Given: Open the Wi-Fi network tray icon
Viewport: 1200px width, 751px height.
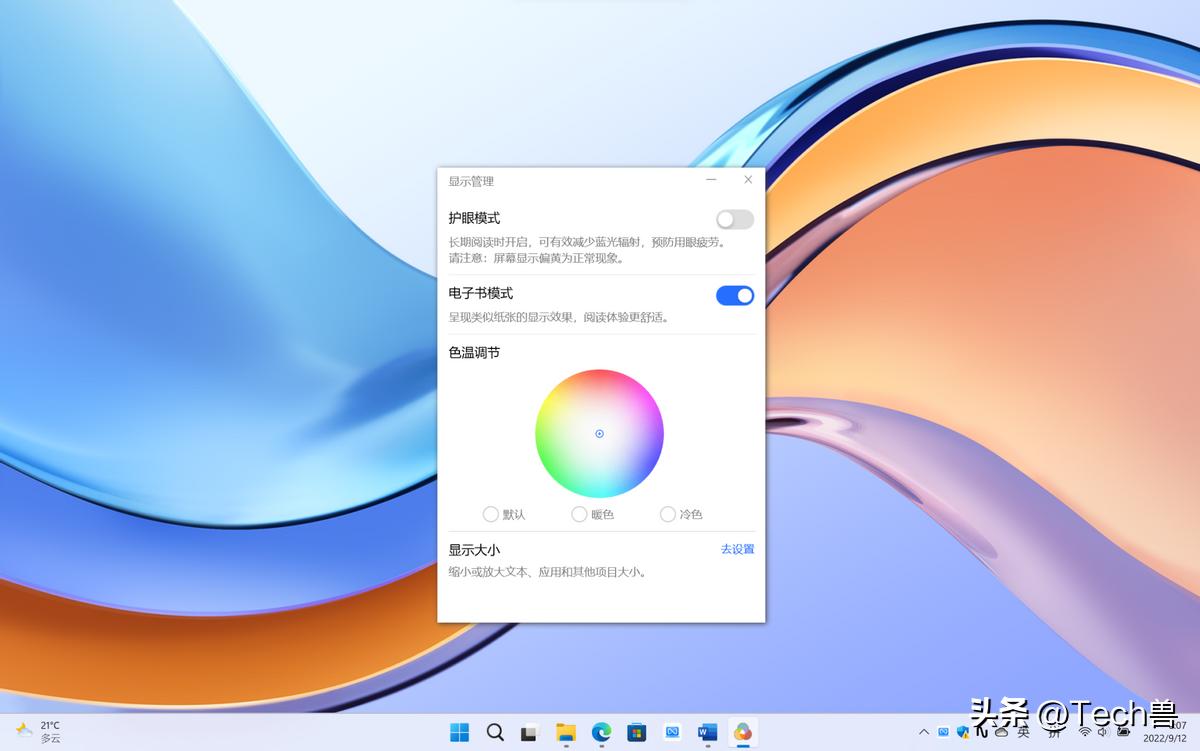Looking at the screenshot, I should point(1084,733).
